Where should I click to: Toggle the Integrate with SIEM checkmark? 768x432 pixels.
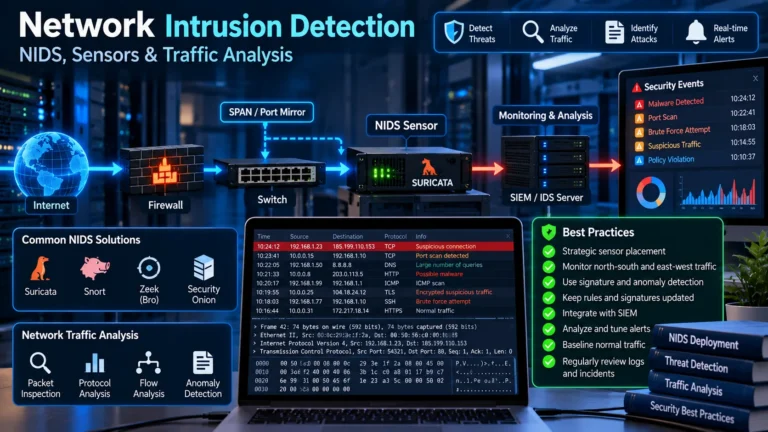click(549, 313)
